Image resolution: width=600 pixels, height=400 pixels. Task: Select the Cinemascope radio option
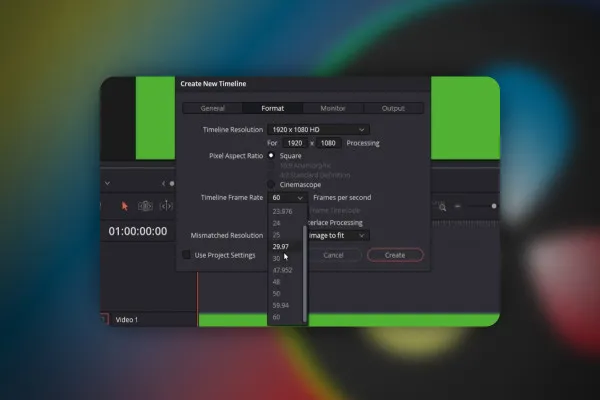click(x=271, y=184)
